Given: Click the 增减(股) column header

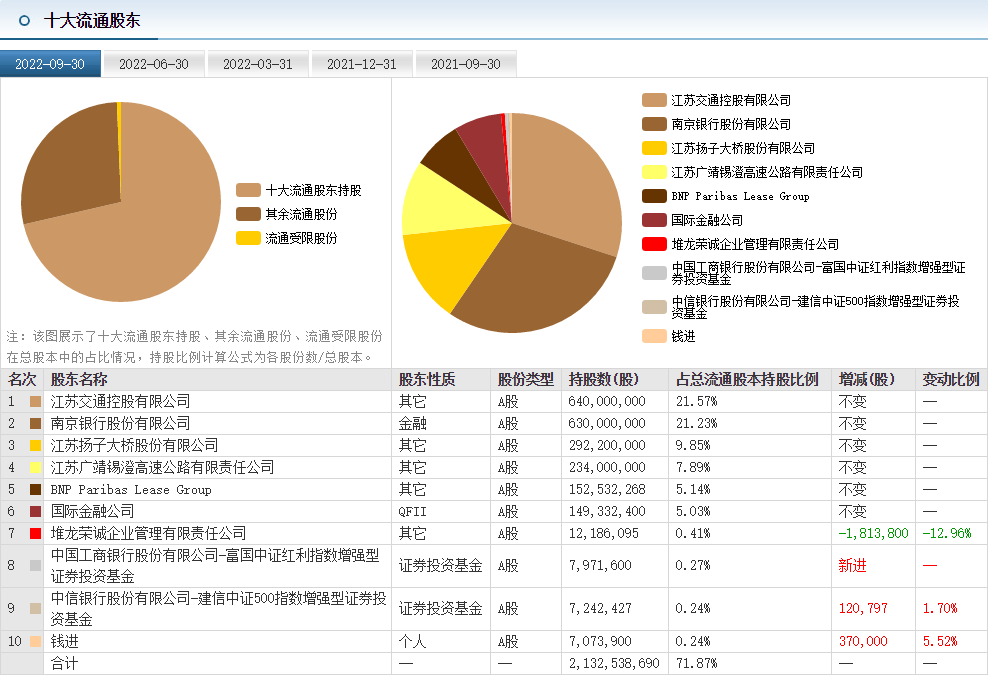Looking at the screenshot, I should click(867, 380).
